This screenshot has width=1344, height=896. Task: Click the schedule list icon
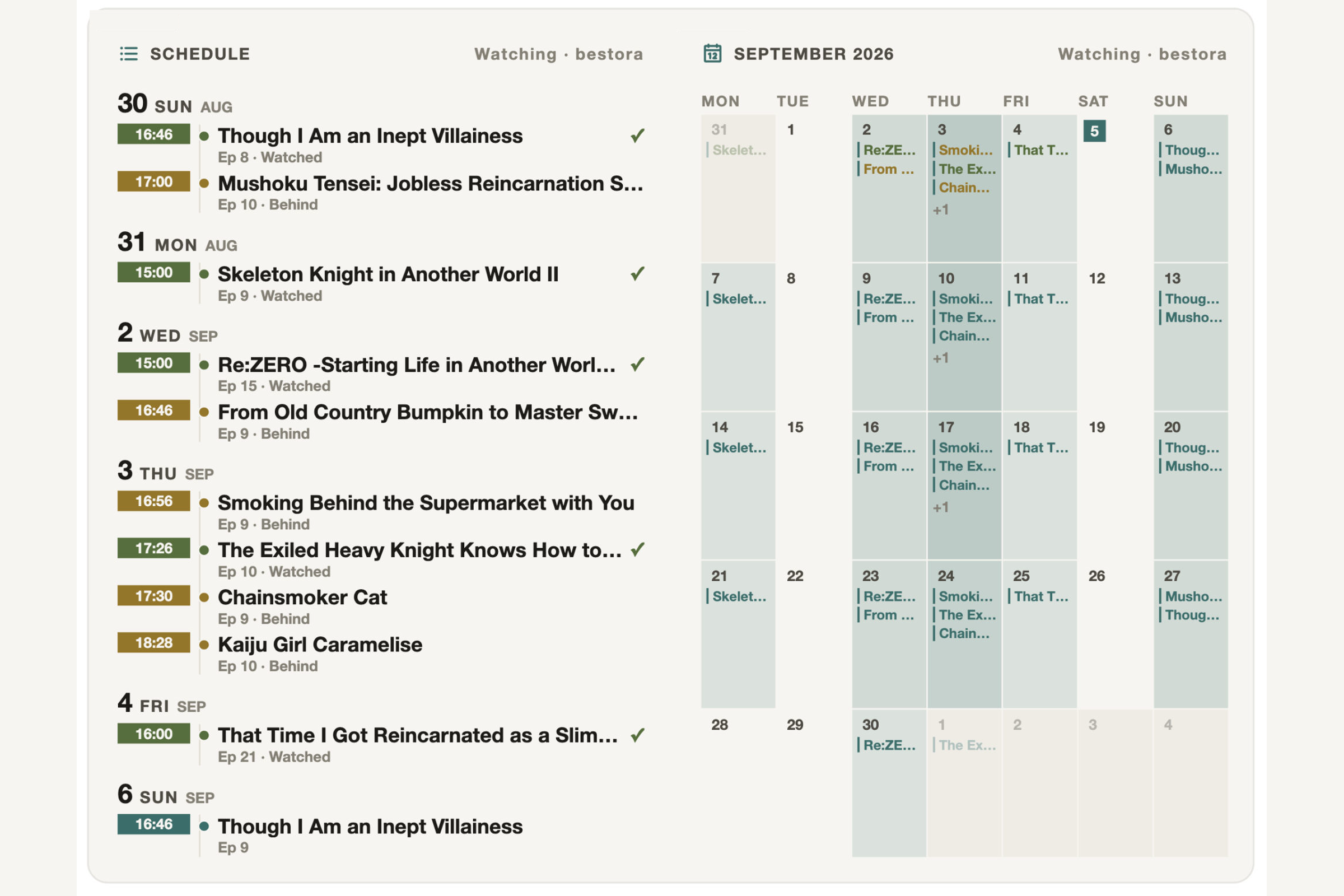[x=129, y=54]
